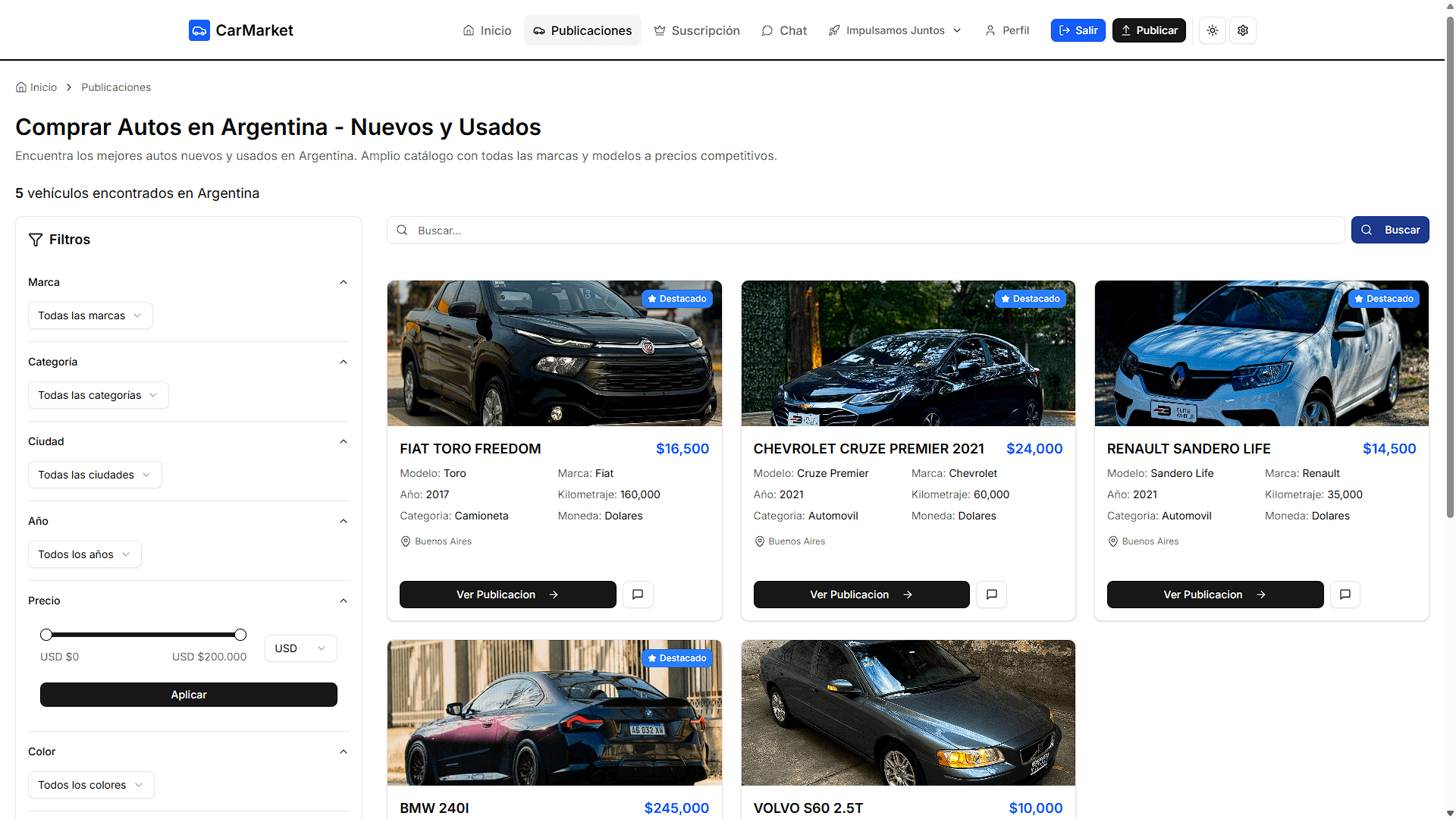Screen dimensions: 1456x819
Task: Focus the Buscar search input
Action: point(865,230)
